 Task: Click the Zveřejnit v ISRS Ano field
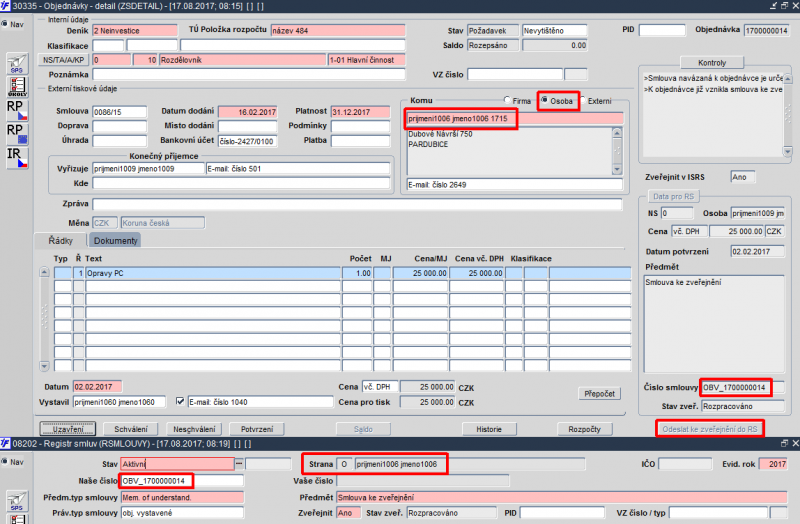click(x=743, y=177)
